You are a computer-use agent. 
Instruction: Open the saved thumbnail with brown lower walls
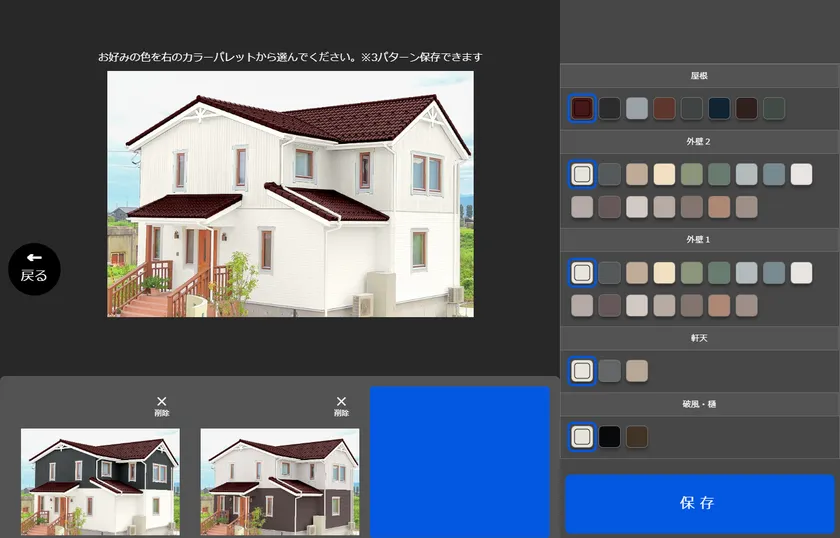tap(280, 482)
